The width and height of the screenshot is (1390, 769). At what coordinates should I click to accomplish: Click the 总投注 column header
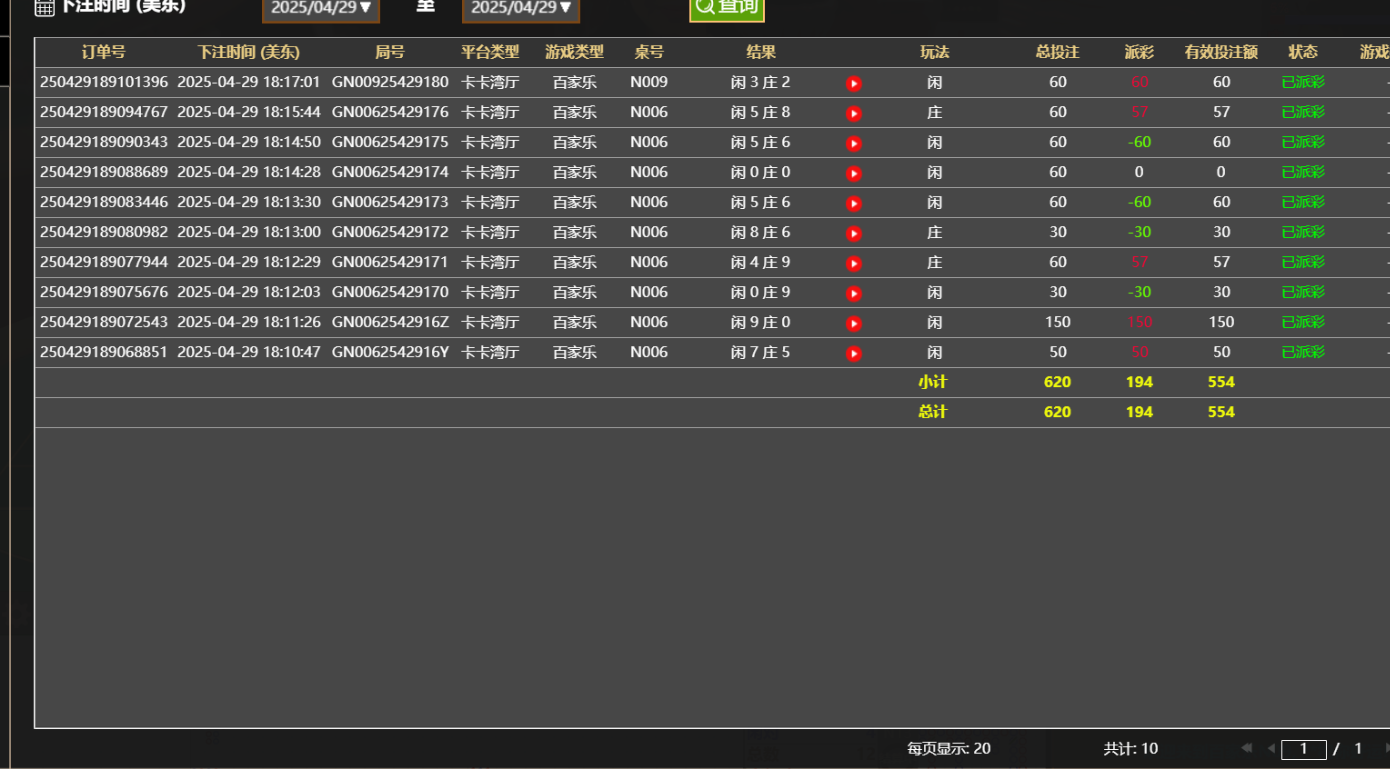1058,52
